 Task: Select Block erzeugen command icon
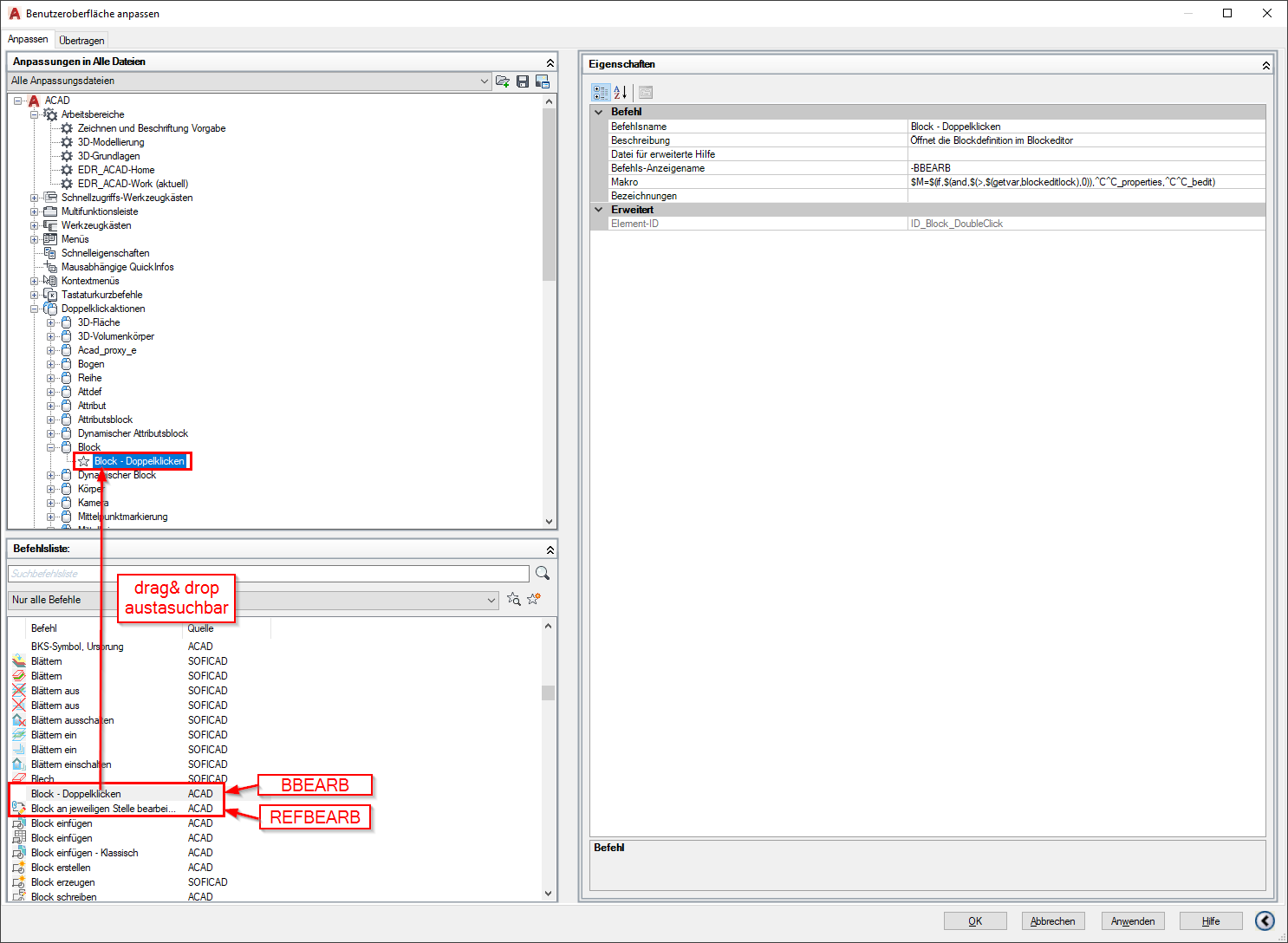(19, 882)
